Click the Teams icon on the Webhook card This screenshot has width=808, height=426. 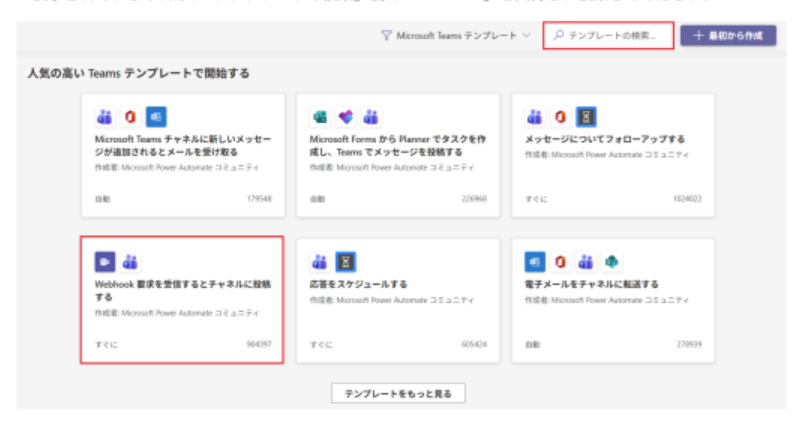pos(131,262)
